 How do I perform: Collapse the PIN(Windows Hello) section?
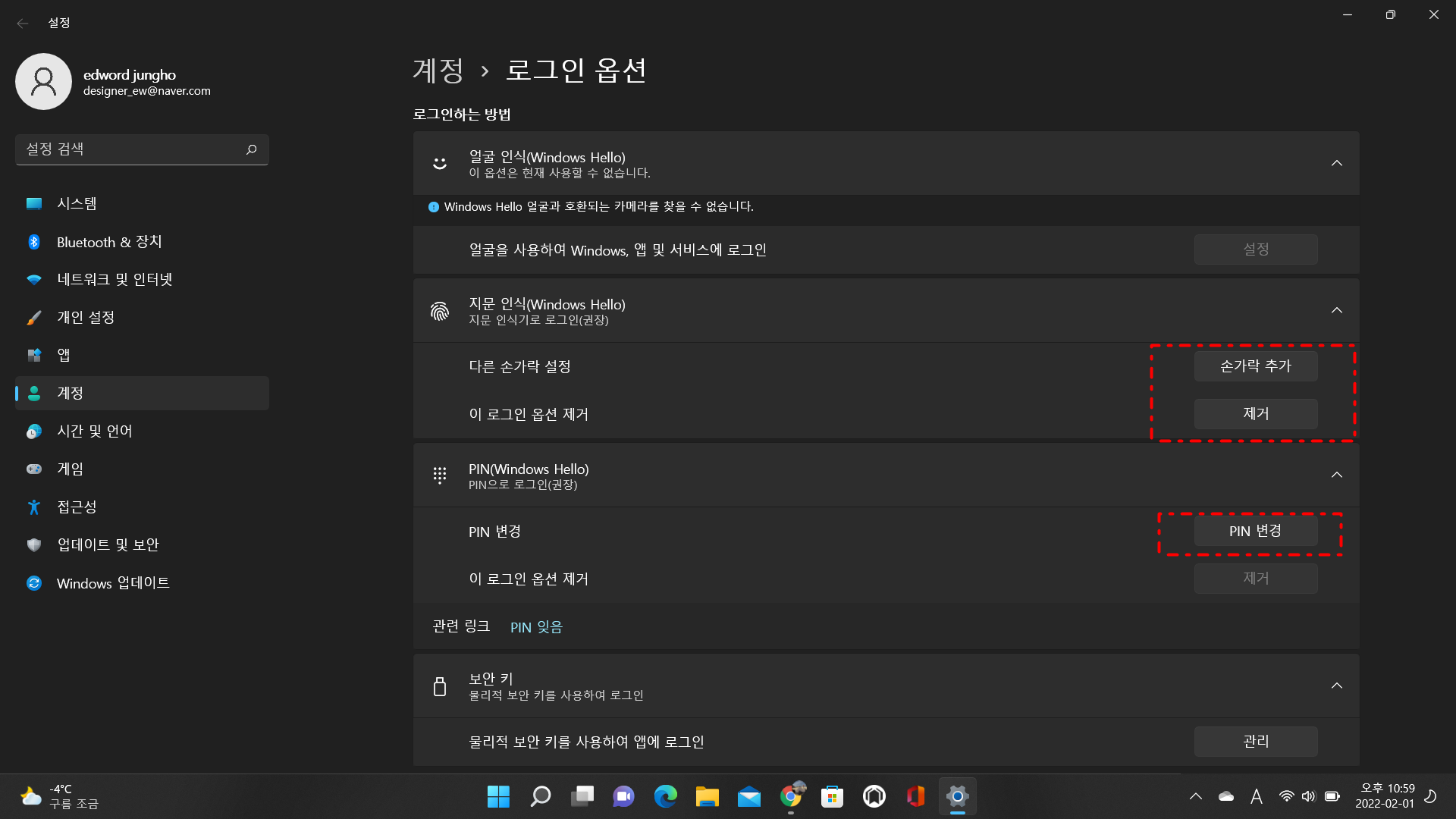pos(1336,475)
